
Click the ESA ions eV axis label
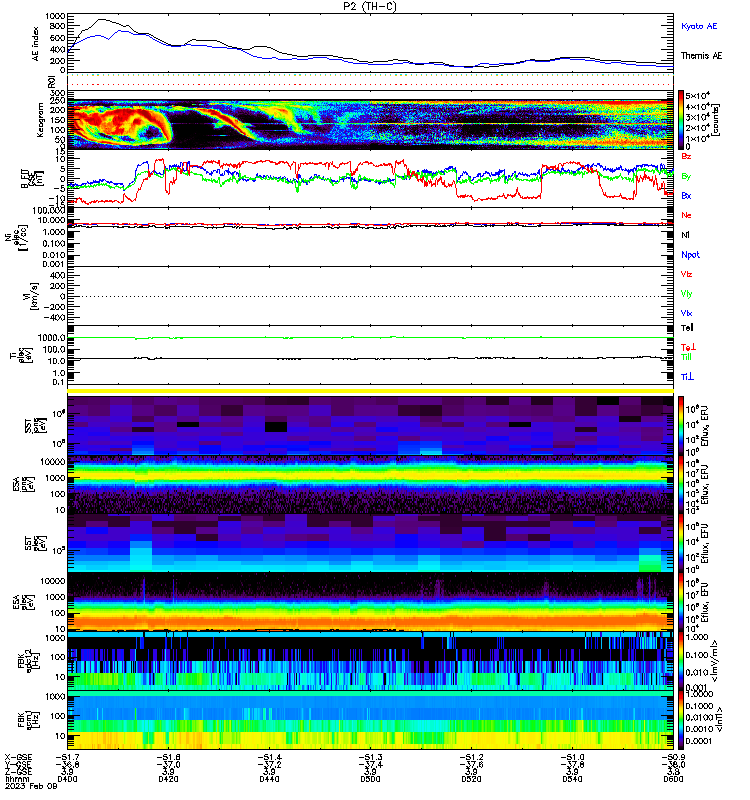(x=23, y=485)
